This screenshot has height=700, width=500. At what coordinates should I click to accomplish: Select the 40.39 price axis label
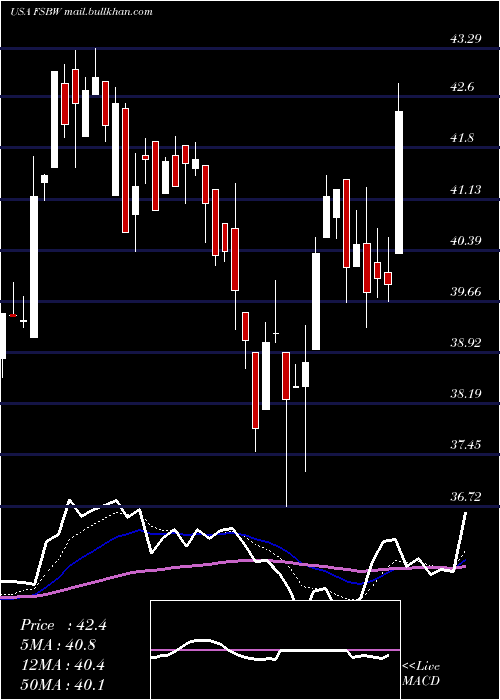point(466,241)
